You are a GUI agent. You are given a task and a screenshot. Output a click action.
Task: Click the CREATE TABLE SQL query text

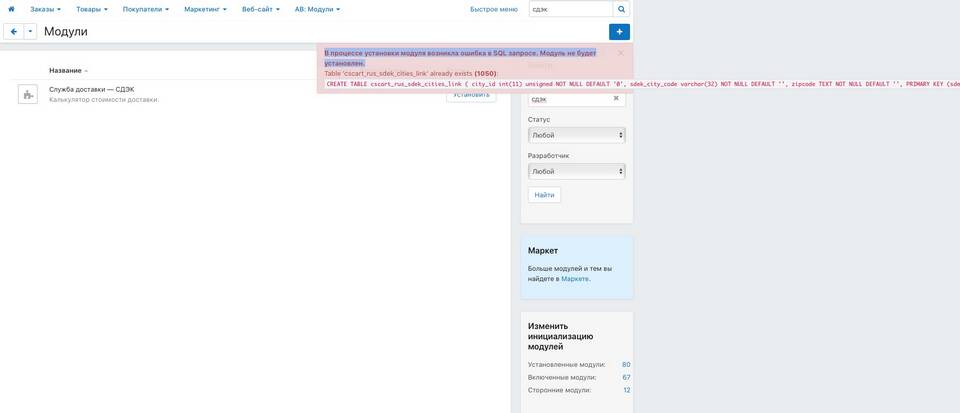[x=642, y=84]
